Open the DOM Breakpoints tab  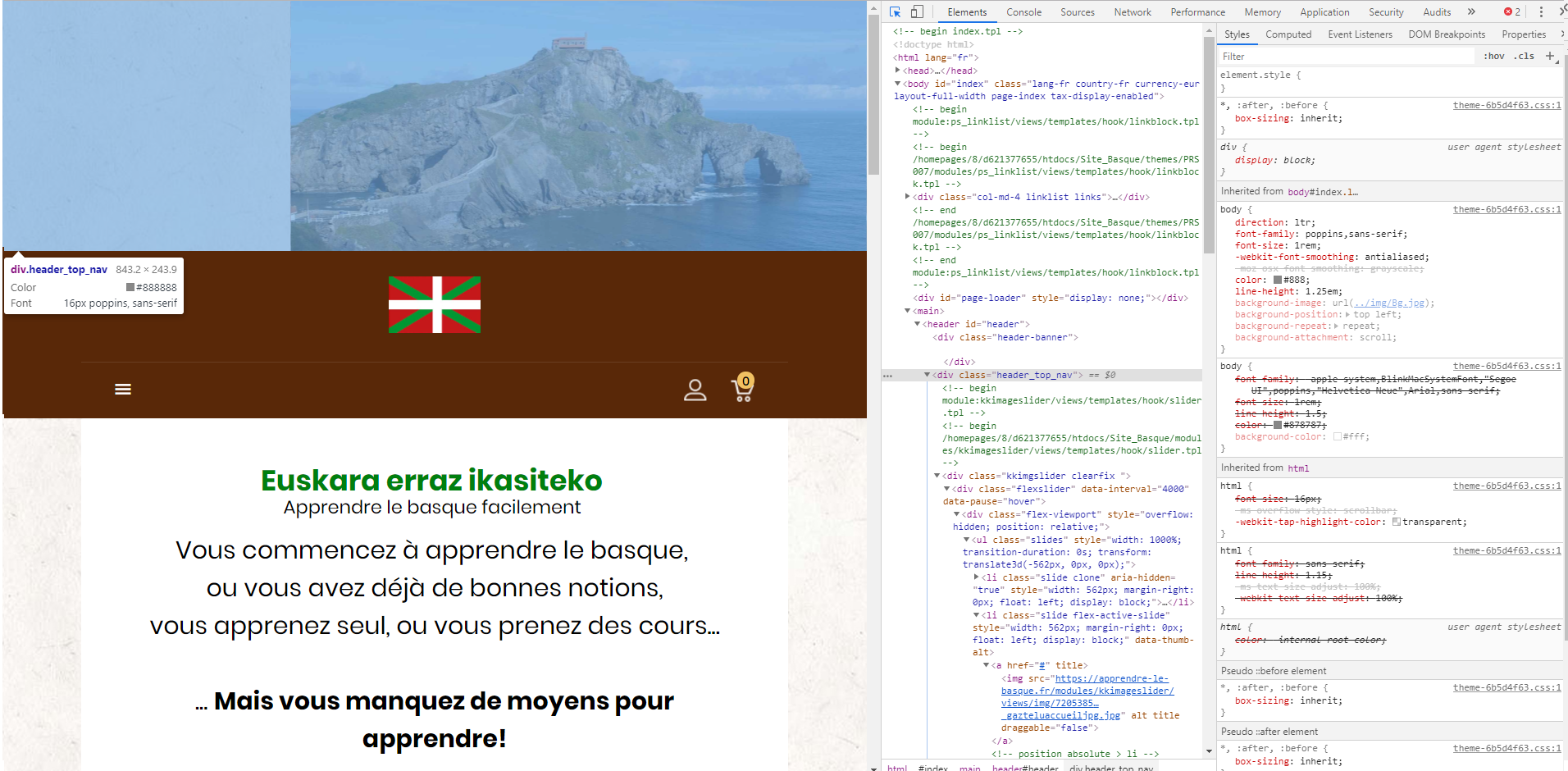click(x=1447, y=34)
